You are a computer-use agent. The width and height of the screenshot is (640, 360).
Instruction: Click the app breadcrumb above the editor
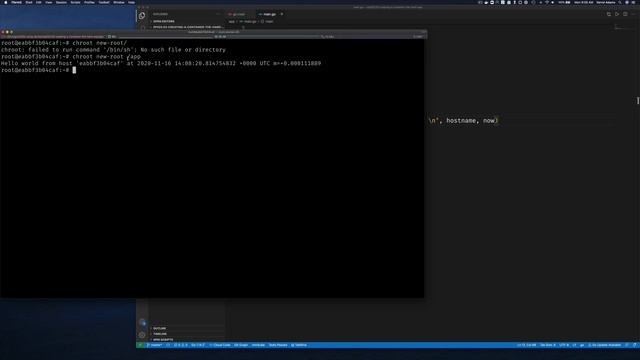pos(231,22)
